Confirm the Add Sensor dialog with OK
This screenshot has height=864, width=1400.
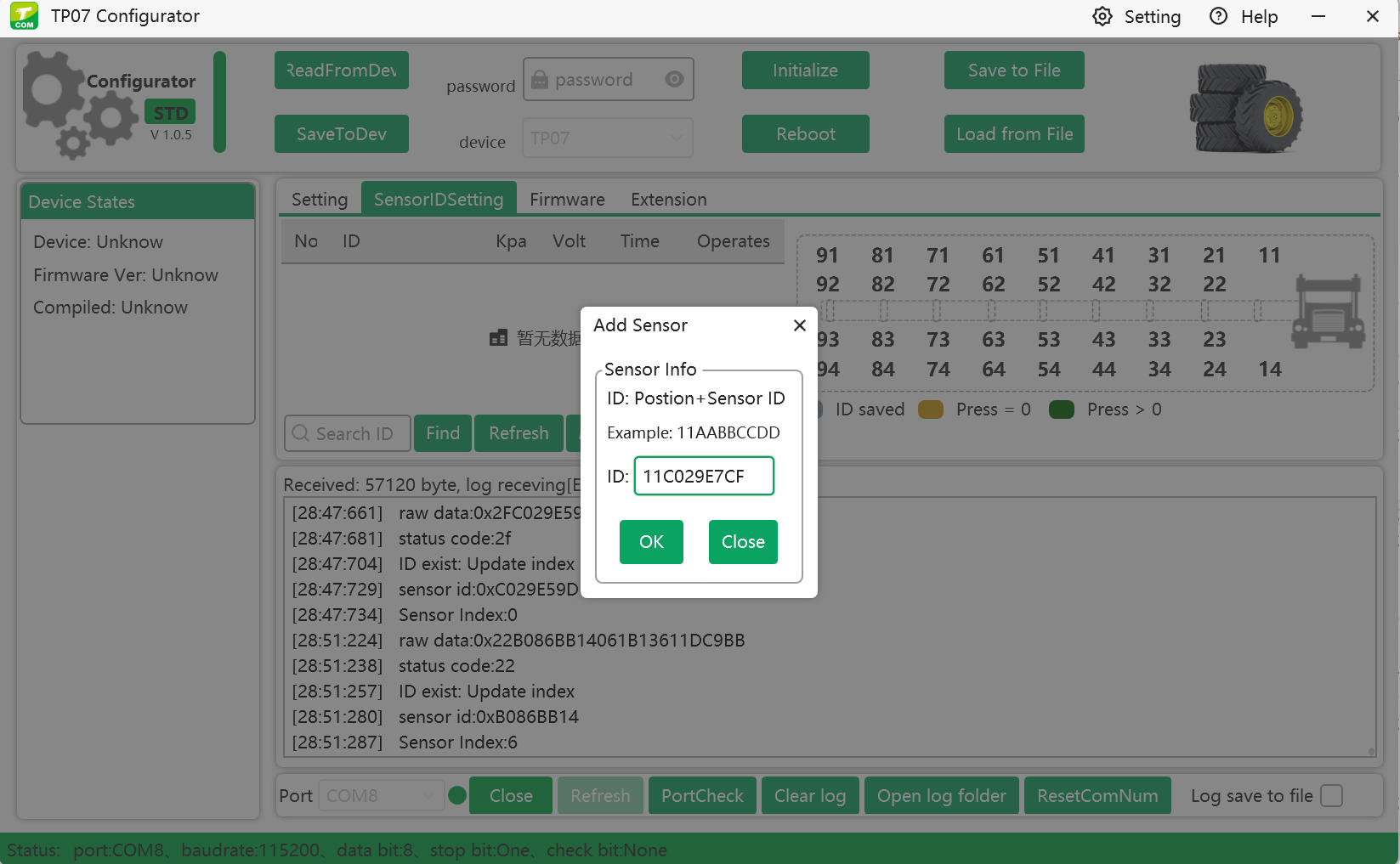click(x=650, y=541)
